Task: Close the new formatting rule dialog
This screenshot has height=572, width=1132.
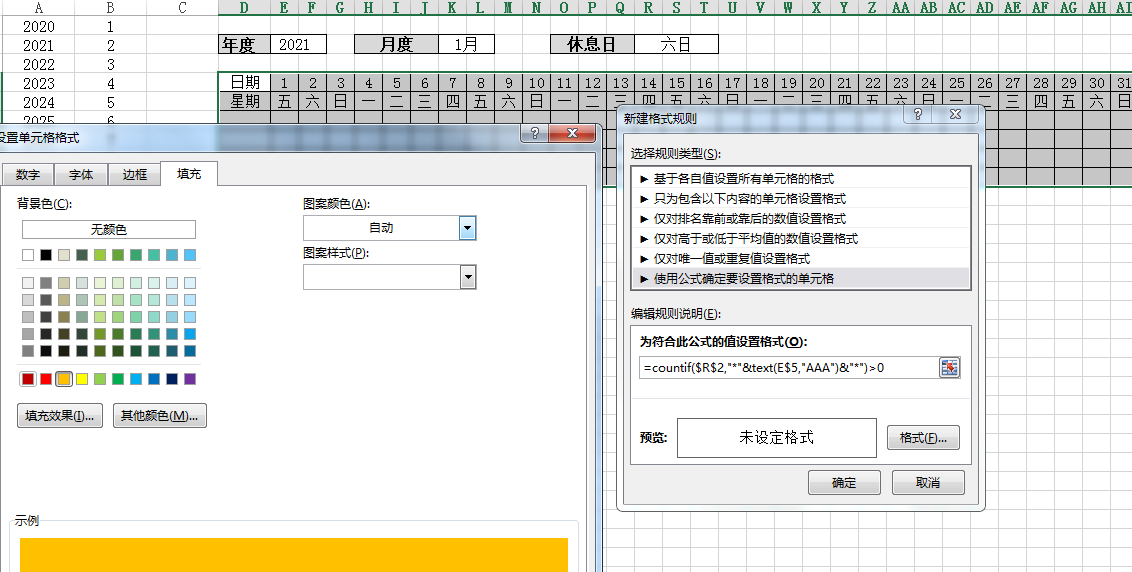Action: (x=955, y=113)
